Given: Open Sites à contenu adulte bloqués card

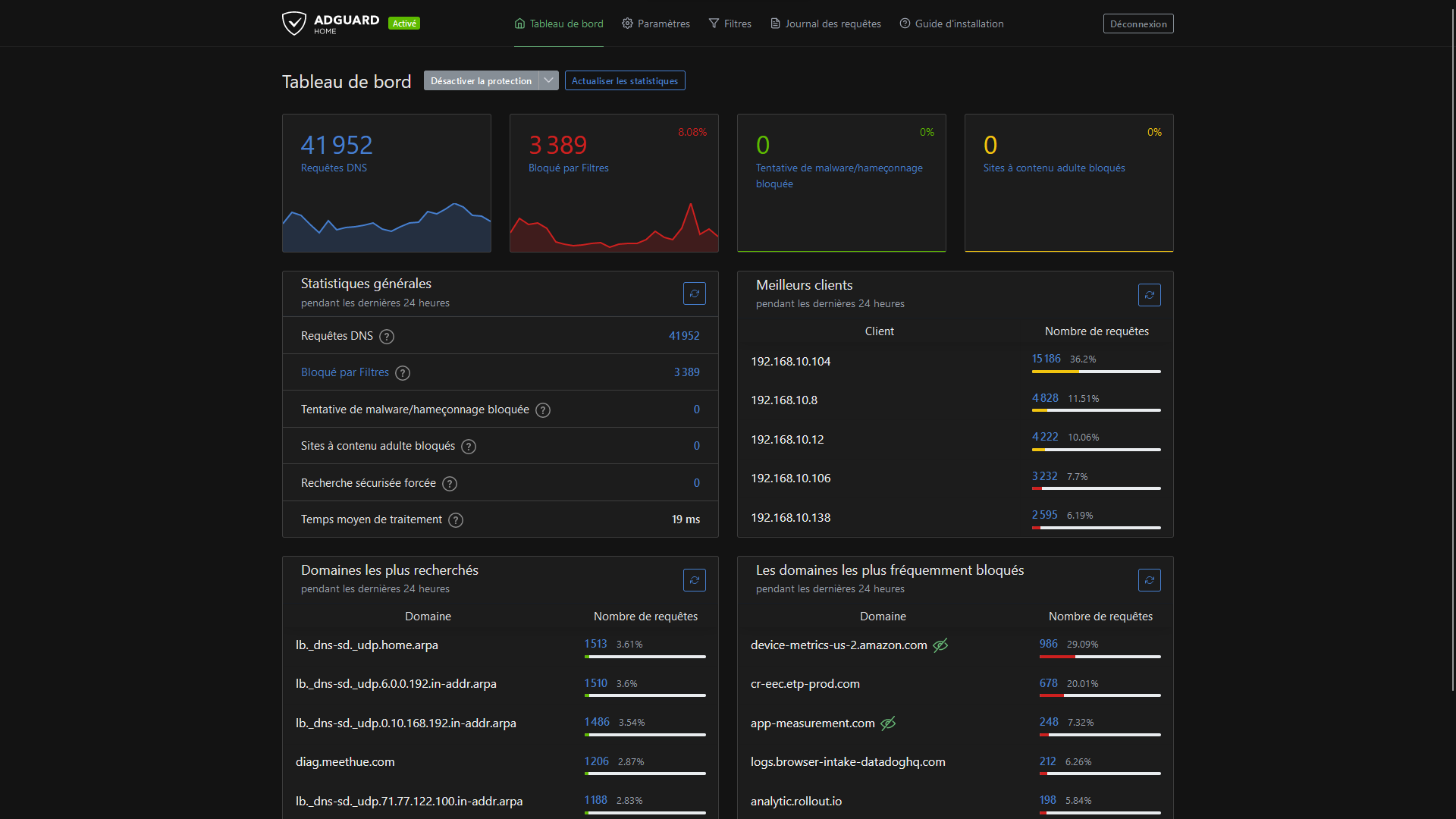Looking at the screenshot, I should (1069, 183).
